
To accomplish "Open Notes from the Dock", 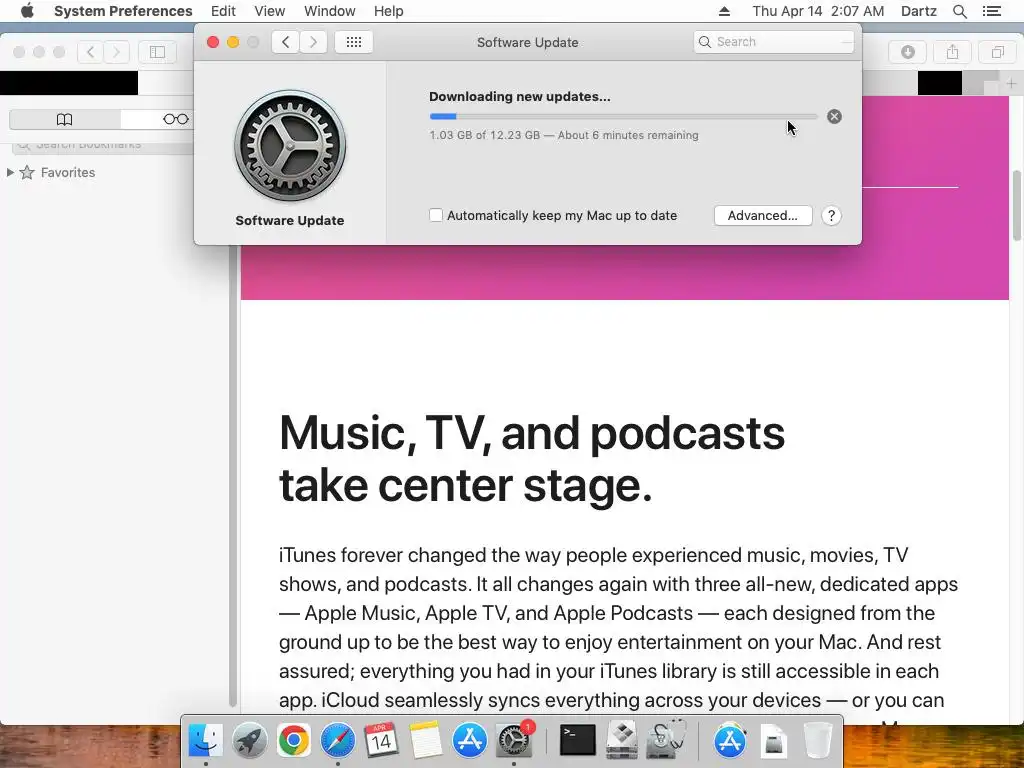I will 425,741.
